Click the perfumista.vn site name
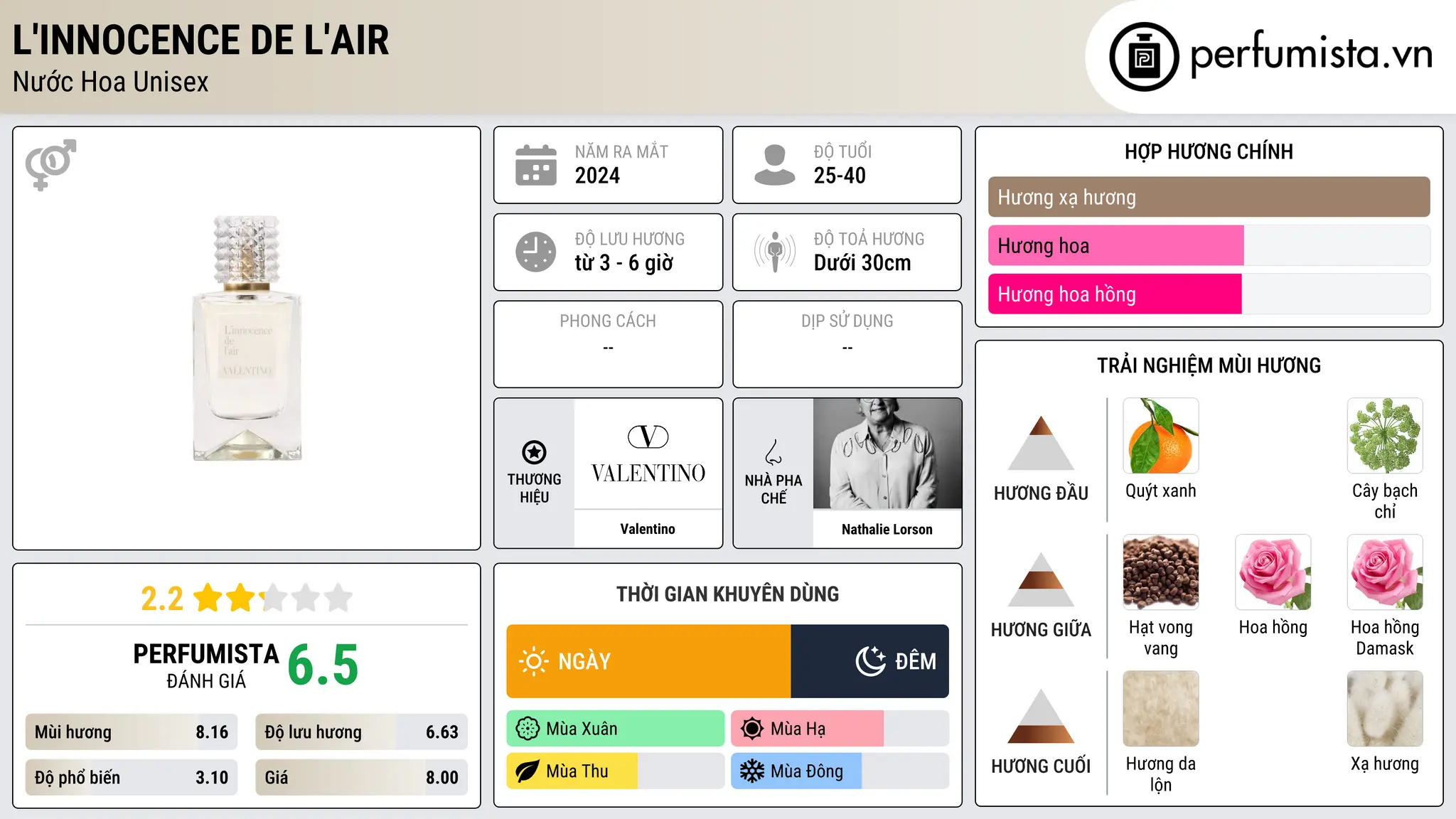Screen dimensions: 1456x819 click(1311, 54)
